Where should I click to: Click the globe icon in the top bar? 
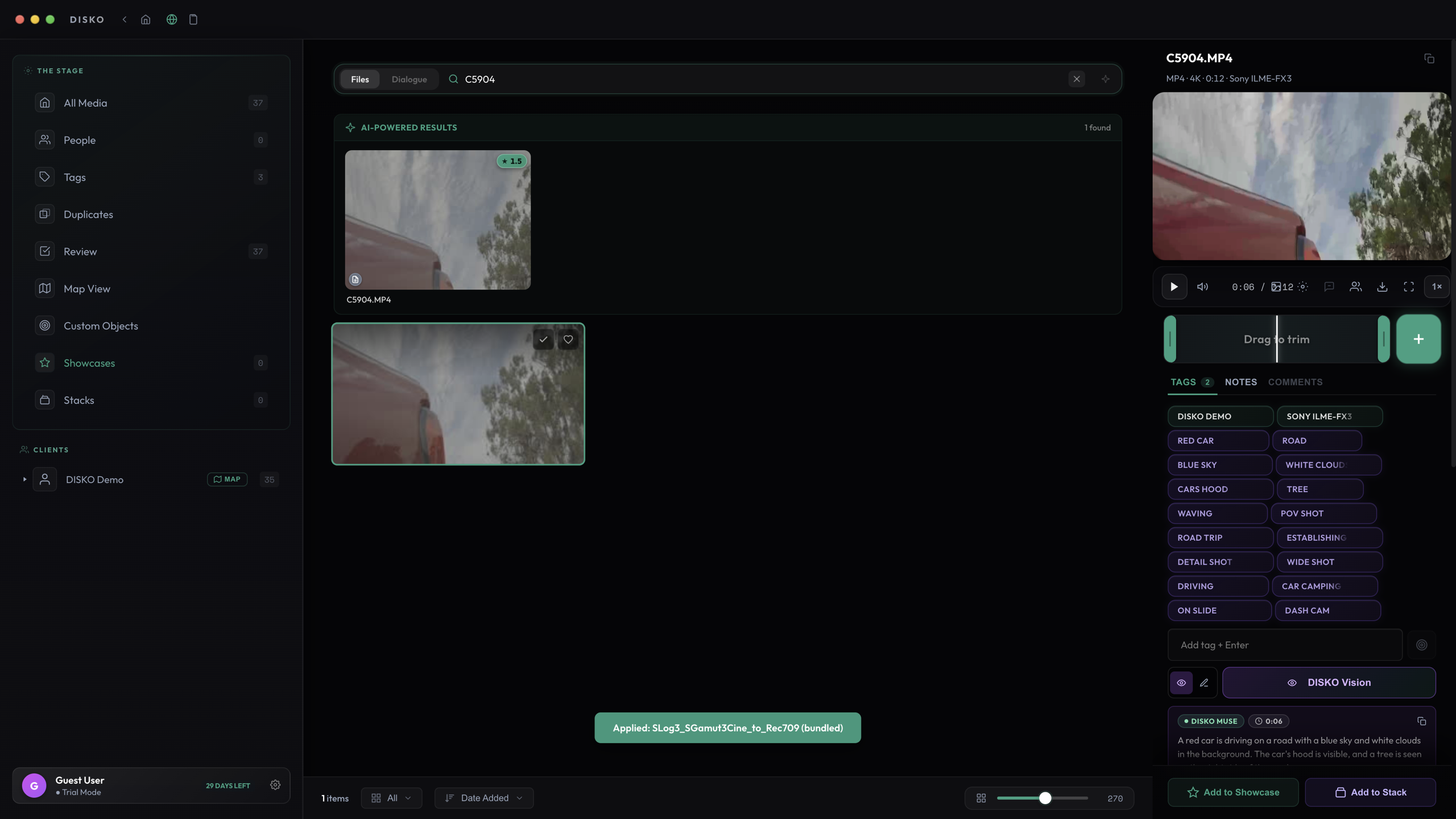pos(172,19)
